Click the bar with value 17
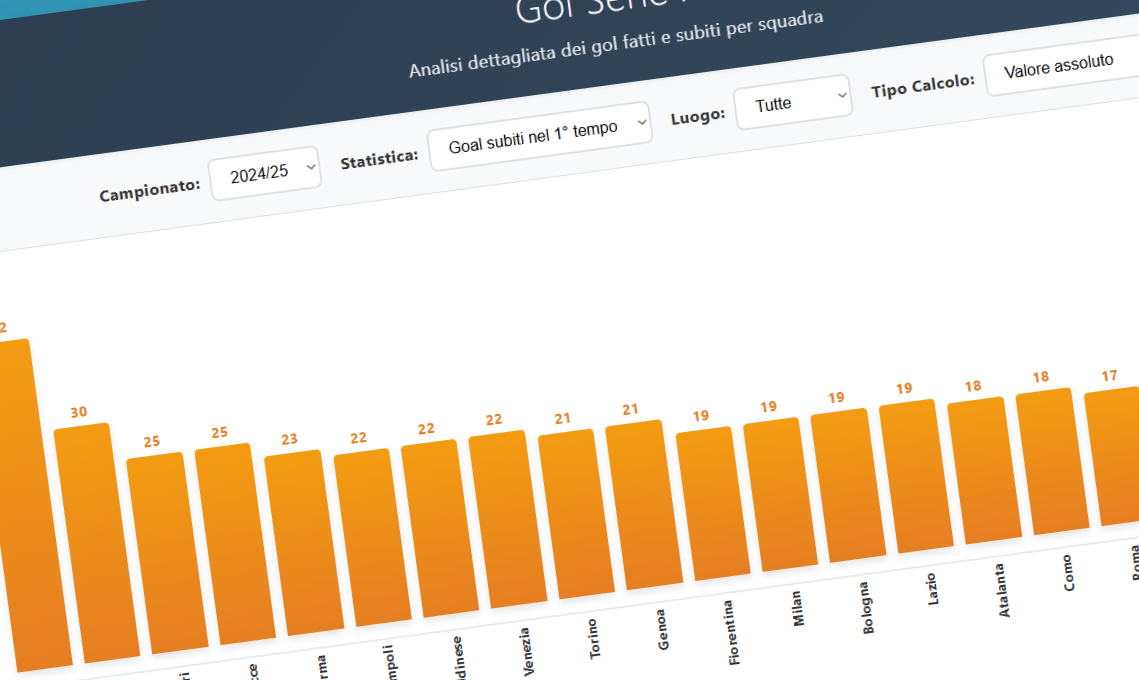This screenshot has width=1139, height=680. point(1117,456)
